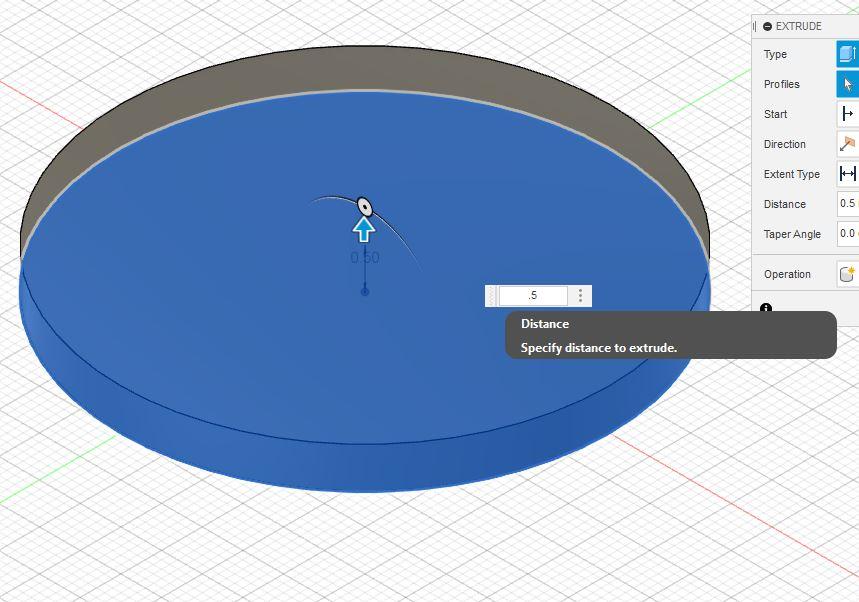
Task: Click the Operation icon in Extrude dialog
Action: (x=849, y=274)
